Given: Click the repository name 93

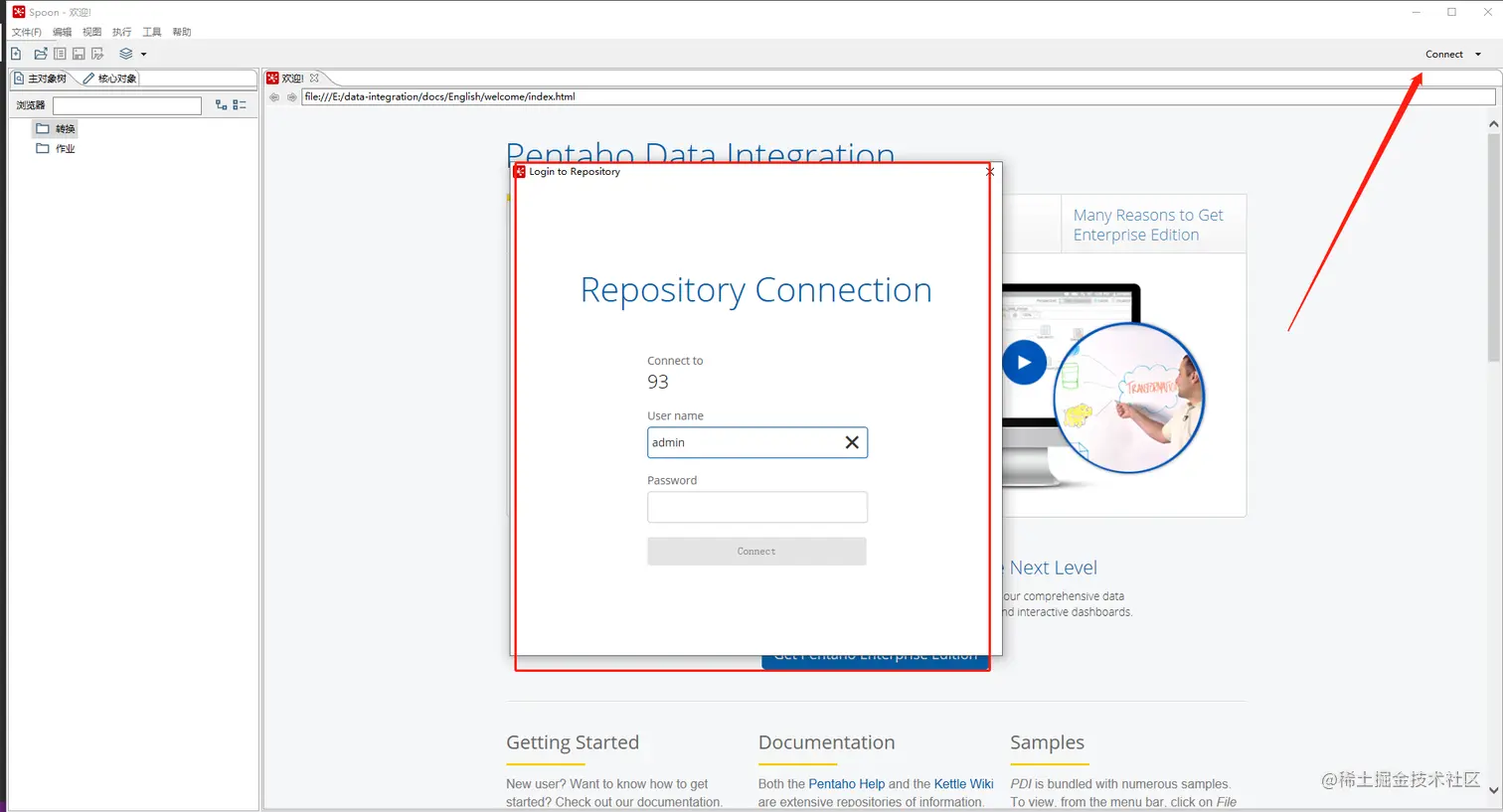Looking at the screenshot, I should pos(658,382).
